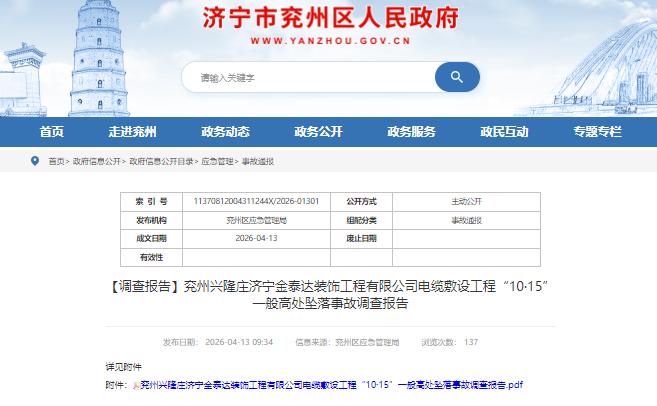Click the 主动公开 table value
657x406 pixels.
[x=466, y=202]
